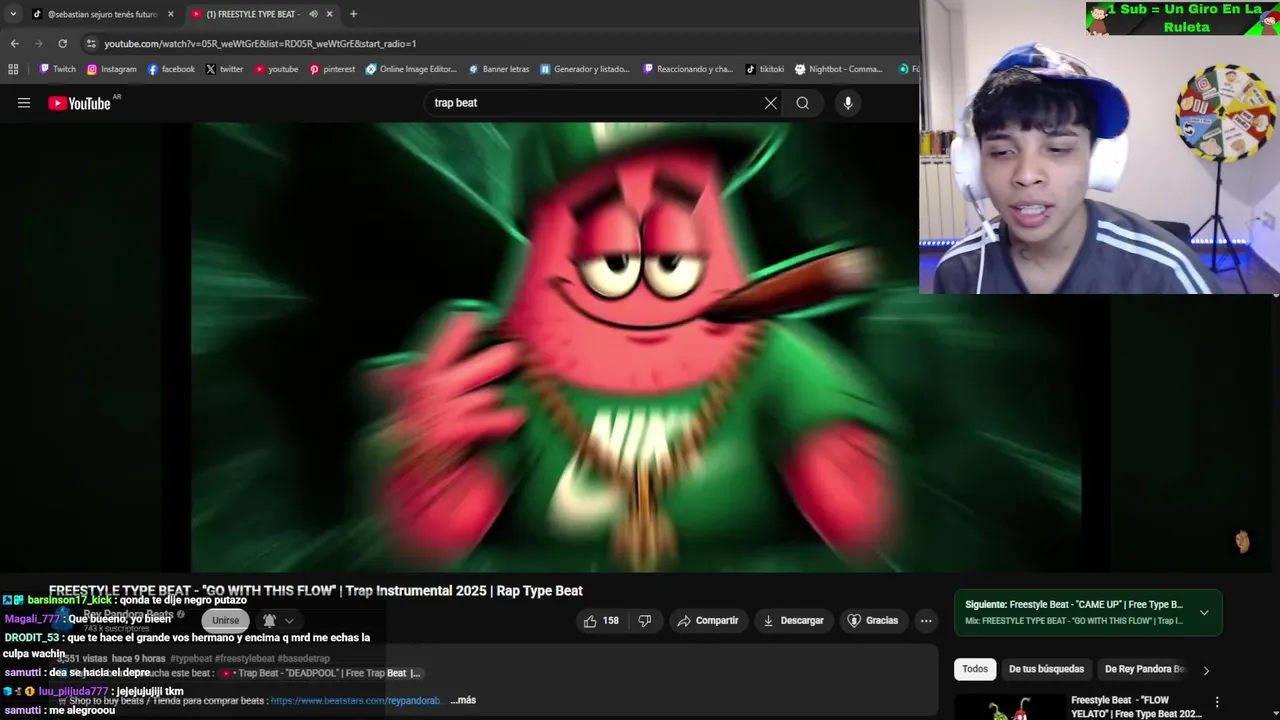This screenshot has width=1280, height=720.
Task: Show more filter chips with right arrow
Action: point(1206,670)
